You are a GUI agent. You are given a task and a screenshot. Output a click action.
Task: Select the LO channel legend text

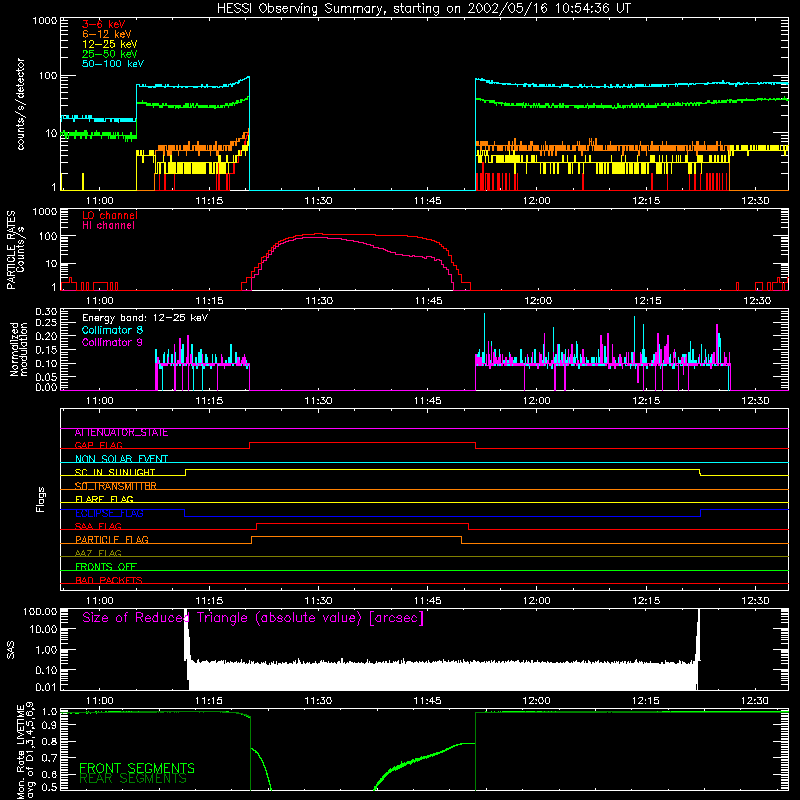(x=110, y=215)
